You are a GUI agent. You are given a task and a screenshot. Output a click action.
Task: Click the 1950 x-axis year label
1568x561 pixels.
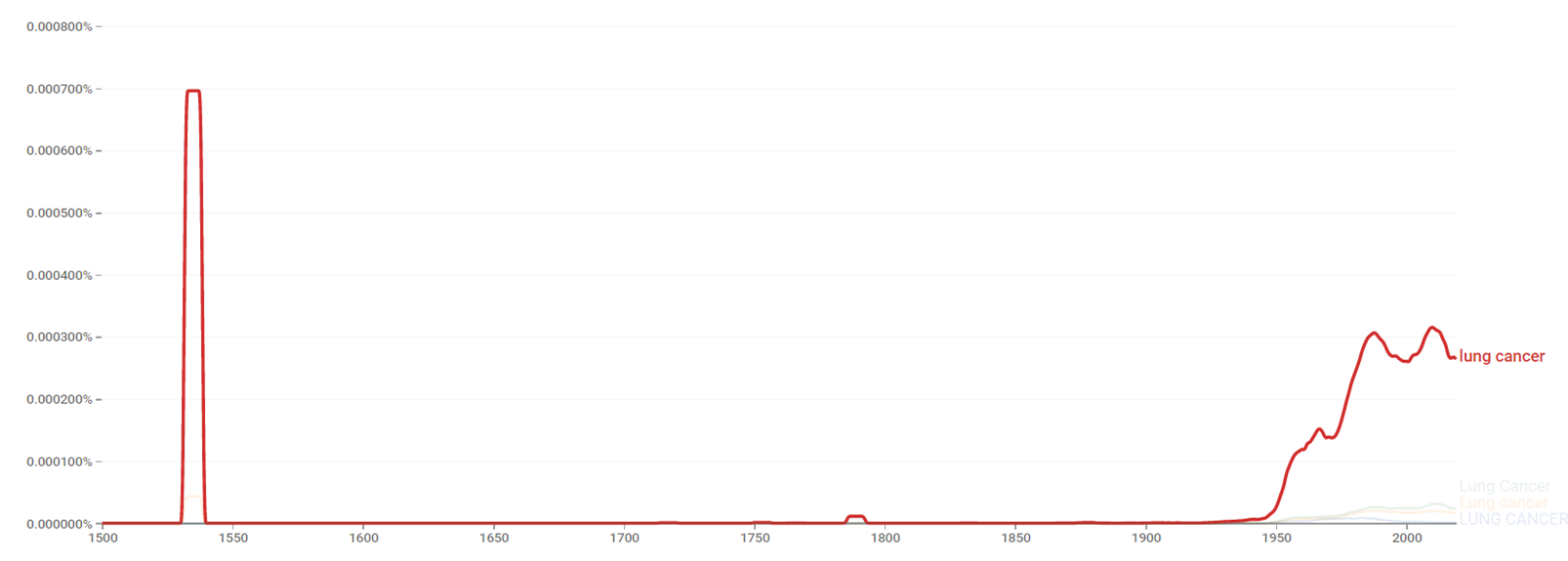tap(1276, 538)
